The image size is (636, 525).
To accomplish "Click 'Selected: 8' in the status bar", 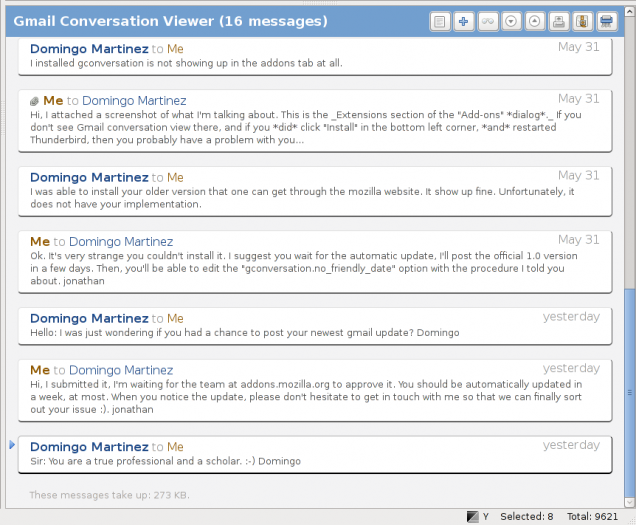I will pos(526,516).
